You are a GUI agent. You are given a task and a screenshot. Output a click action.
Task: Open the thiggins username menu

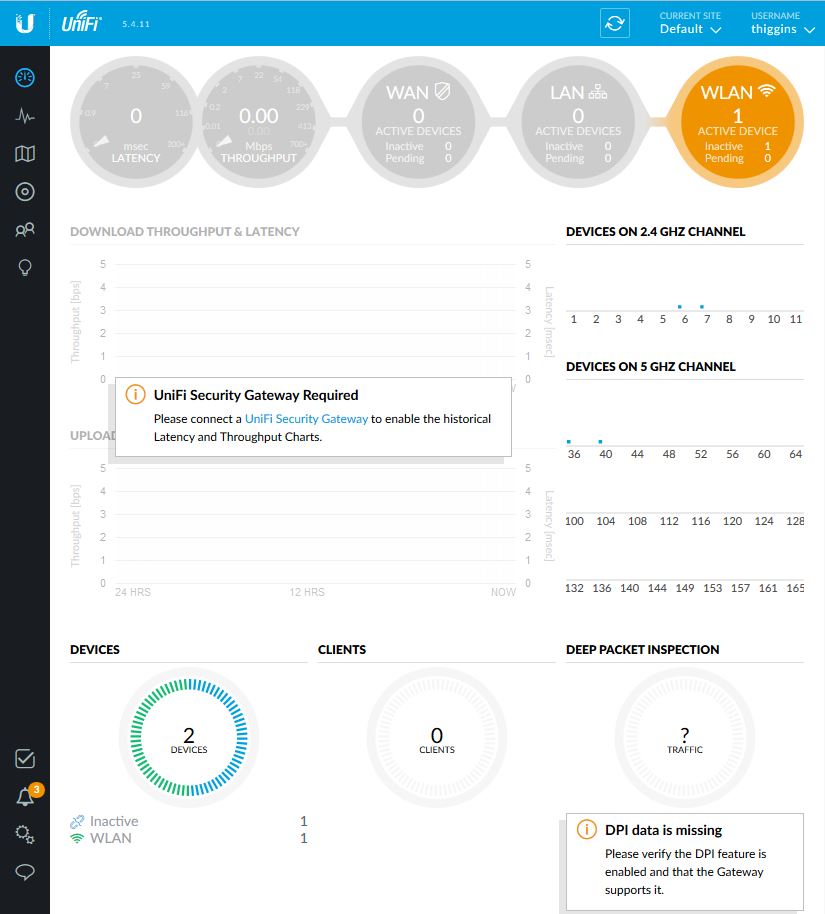tap(782, 23)
